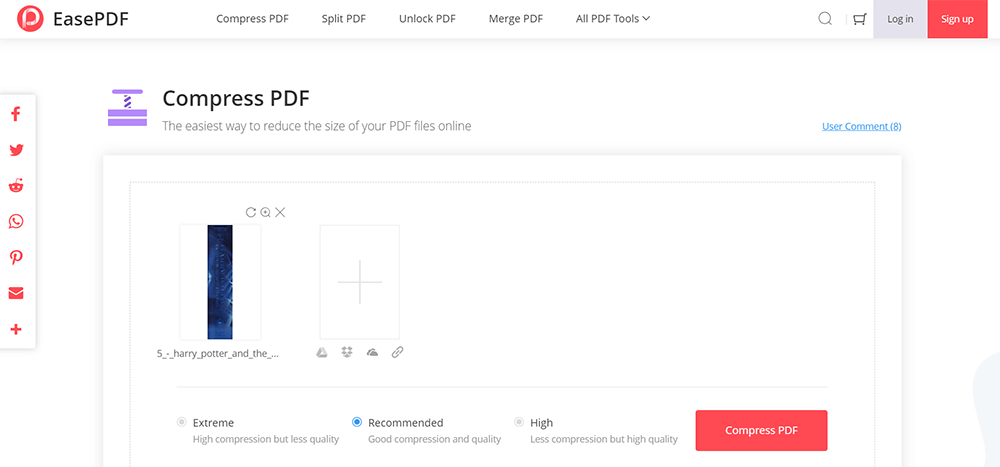Image resolution: width=1000 pixels, height=467 pixels.
Task: Select High quality compression mode
Action: (x=519, y=422)
